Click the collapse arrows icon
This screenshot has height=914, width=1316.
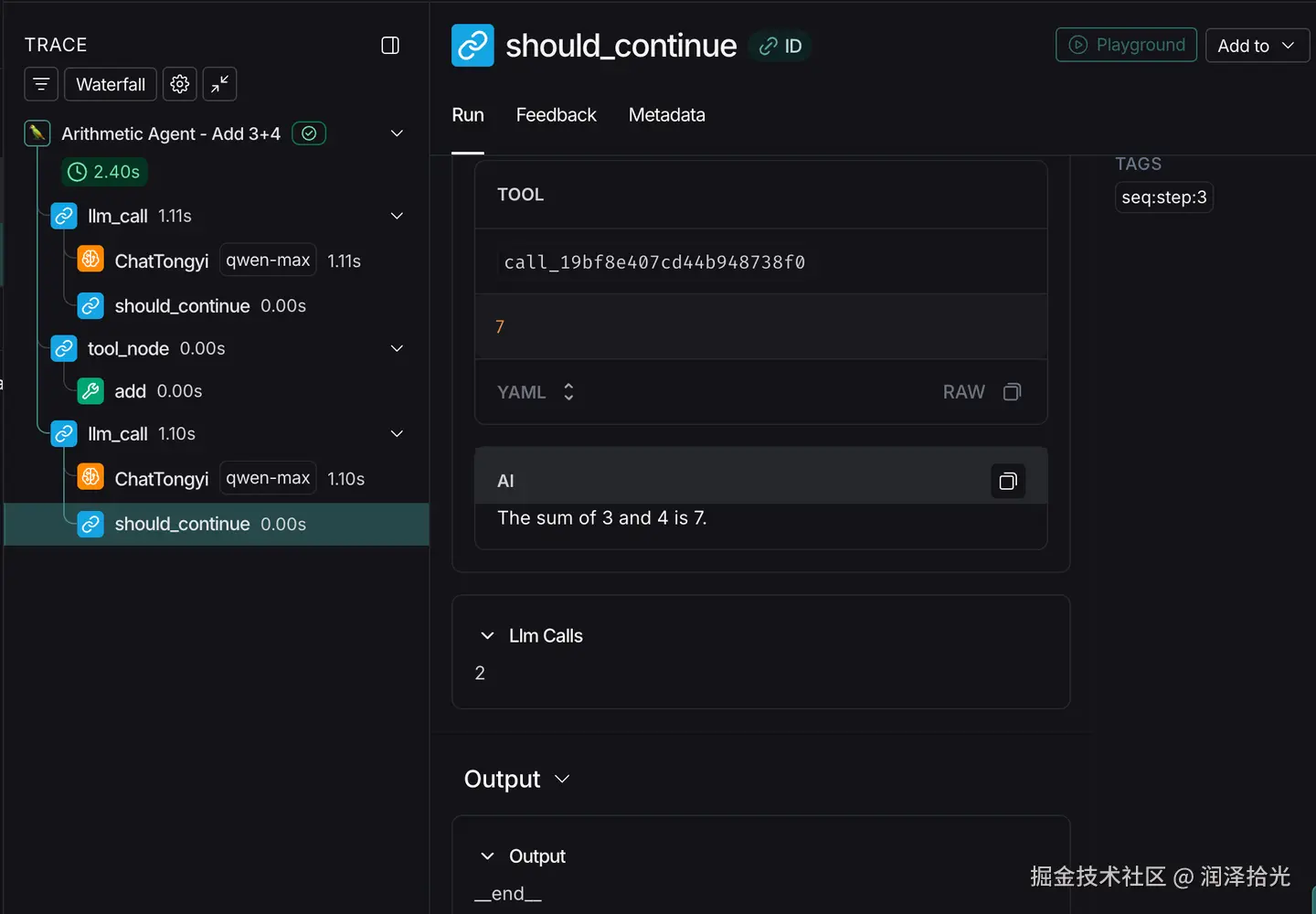tap(219, 84)
